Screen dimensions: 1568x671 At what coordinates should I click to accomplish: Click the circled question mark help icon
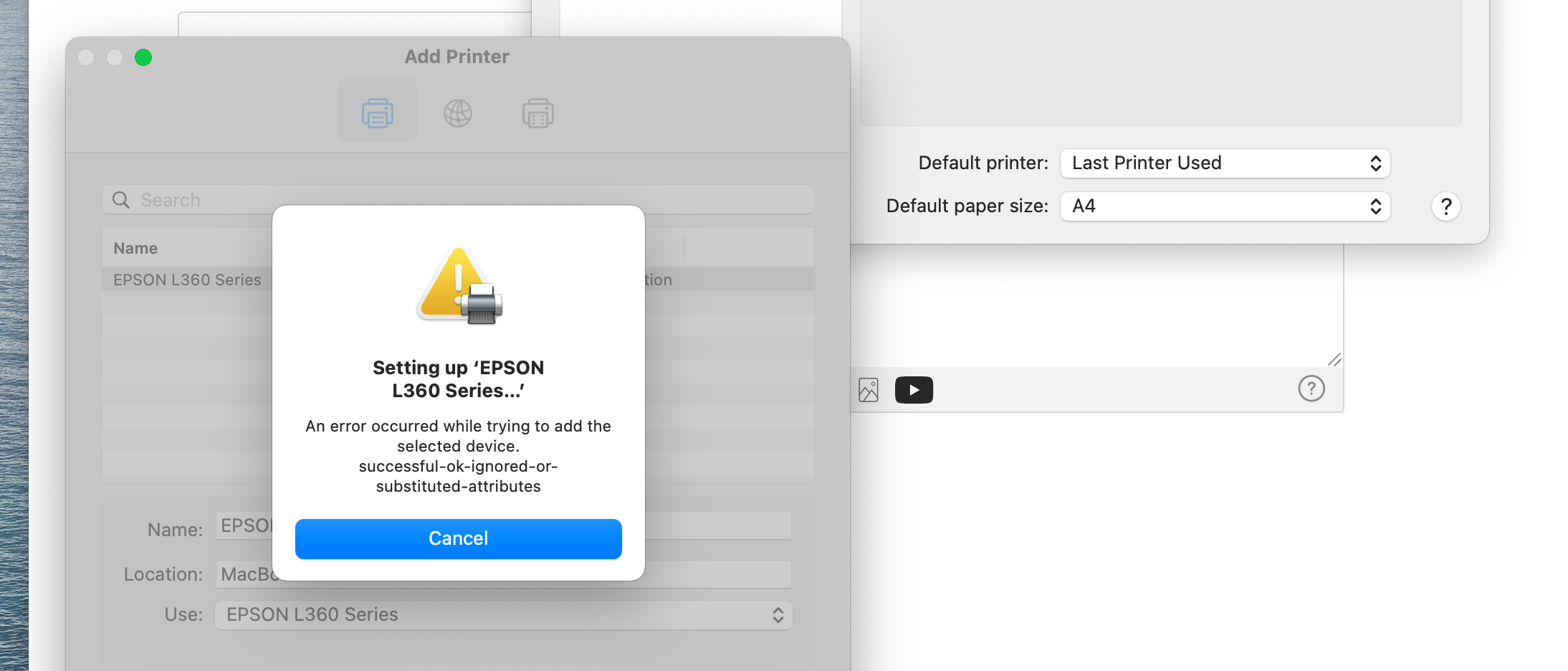tap(1311, 389)
